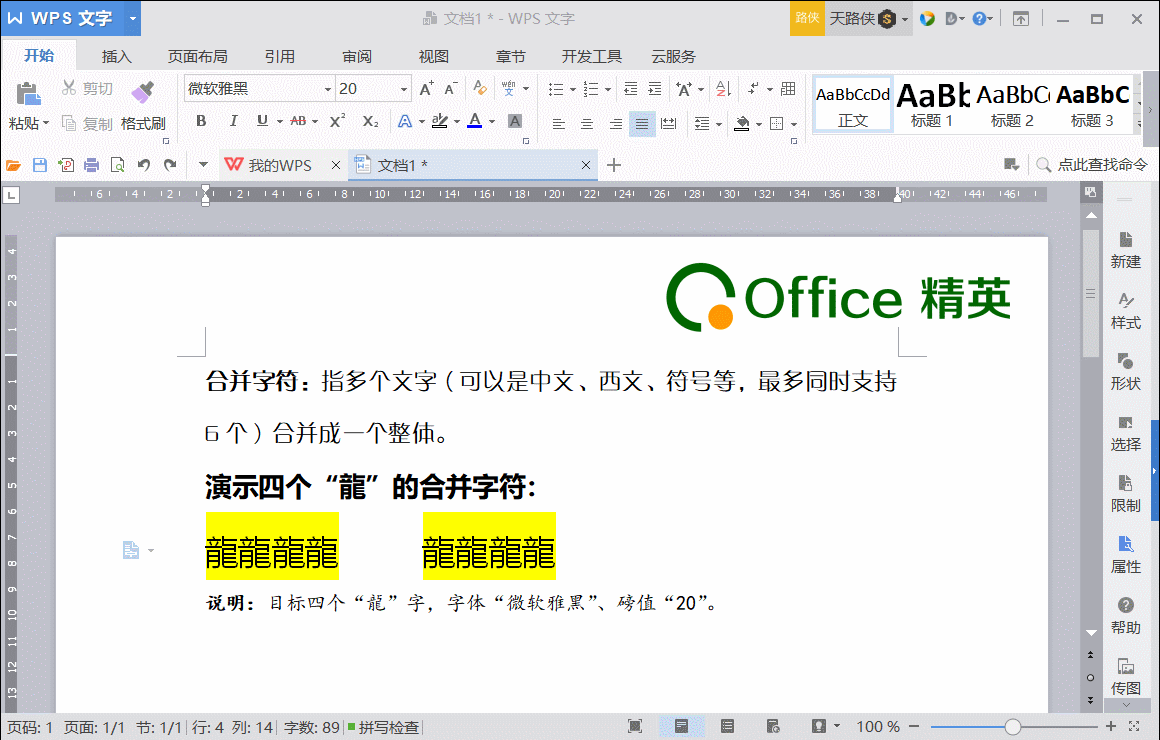This screenshot has height=740, width=1160.
Task: Open the font name dropdown 微软雅黑
Action: click(x=327, y=90)
